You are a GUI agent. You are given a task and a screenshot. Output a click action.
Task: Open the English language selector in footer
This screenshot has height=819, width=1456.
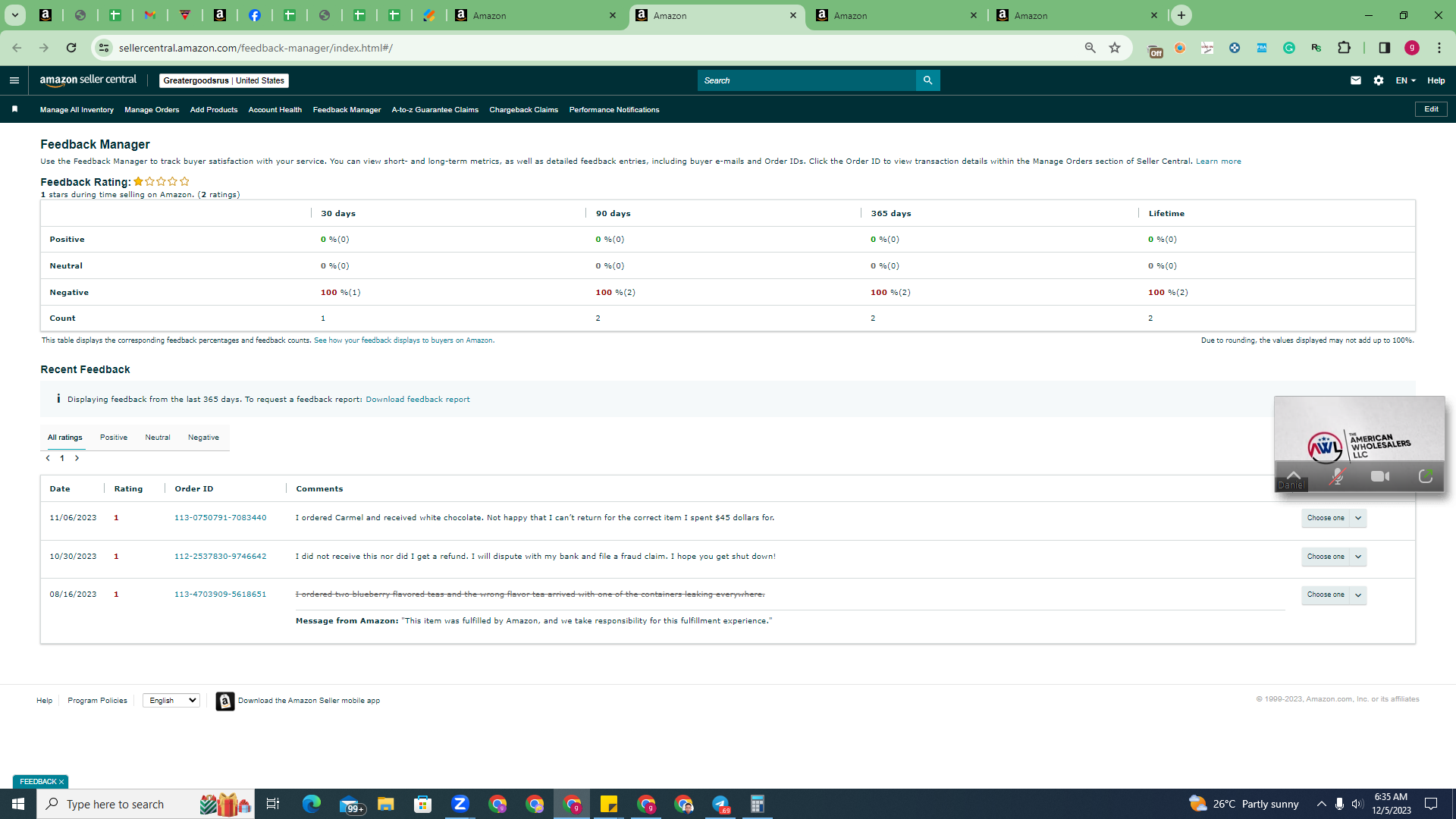pos(171,701)
